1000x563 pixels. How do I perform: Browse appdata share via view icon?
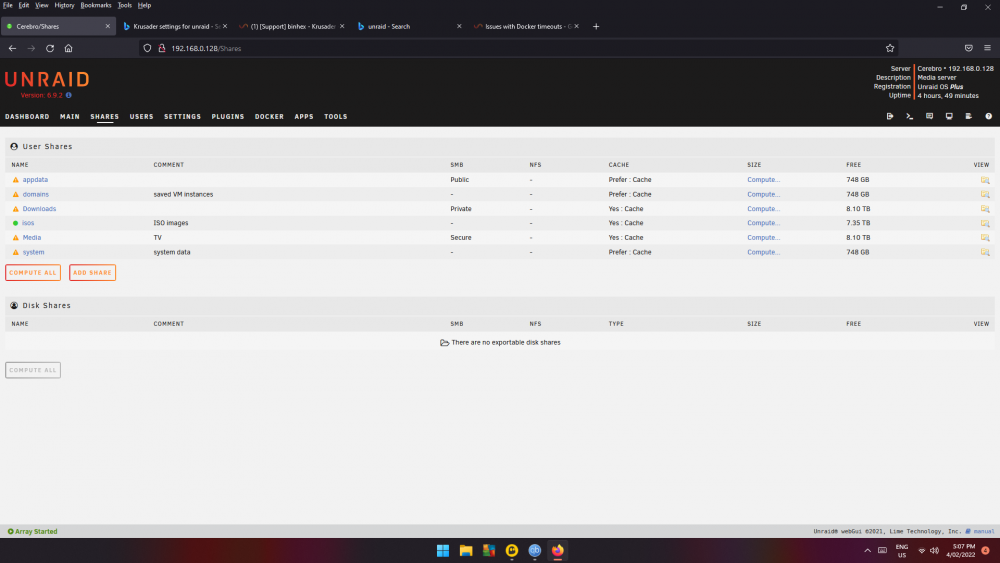click(x=985, y=180)
